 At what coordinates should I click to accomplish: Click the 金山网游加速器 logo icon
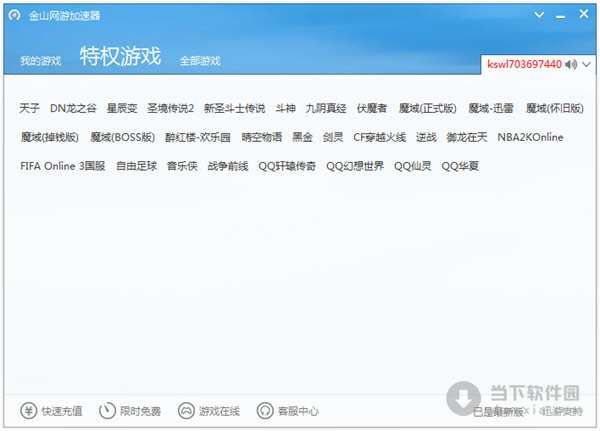[15, 15]
